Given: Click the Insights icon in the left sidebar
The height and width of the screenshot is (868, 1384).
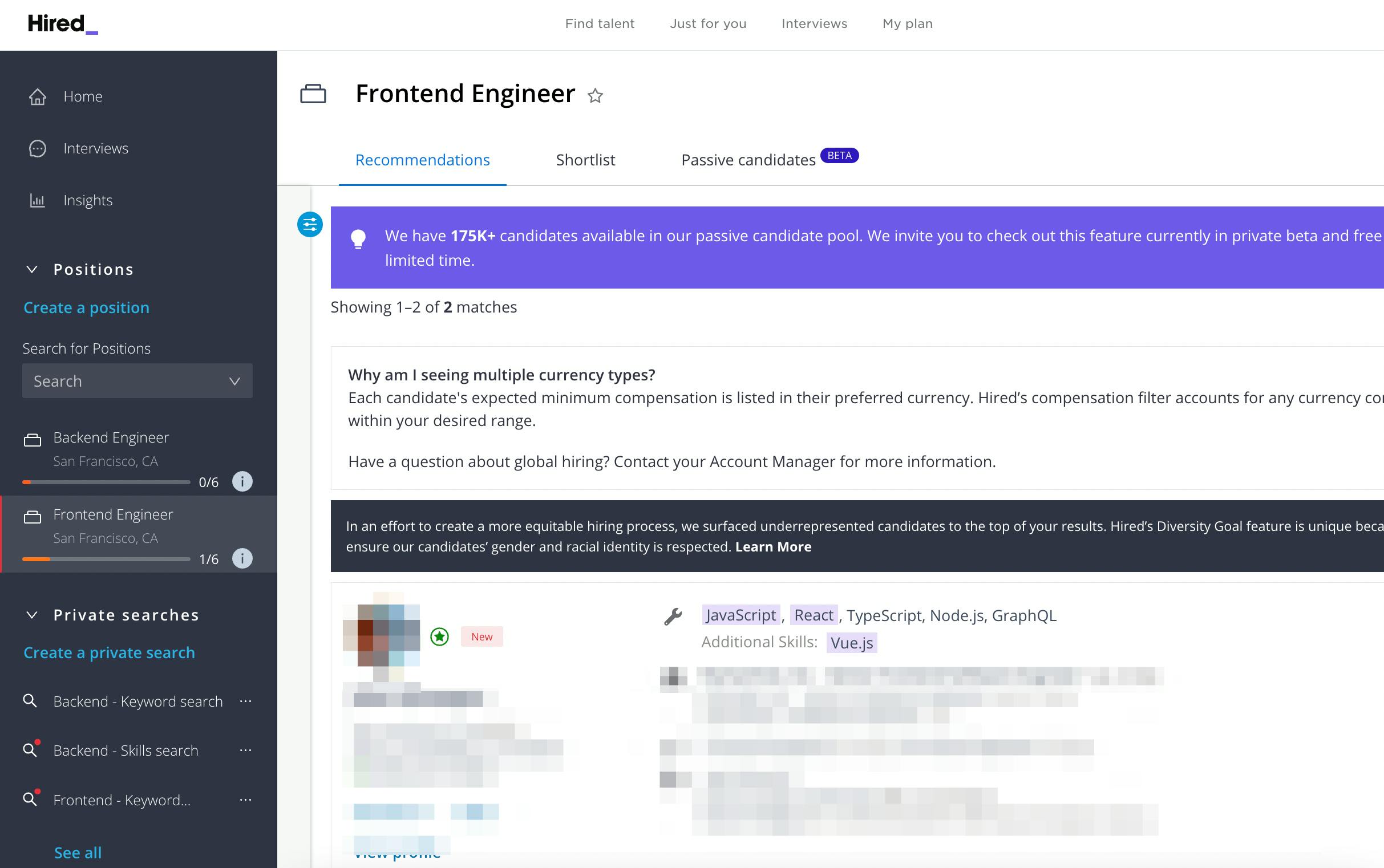Looking at the screenshot, I should coord(37,200).
